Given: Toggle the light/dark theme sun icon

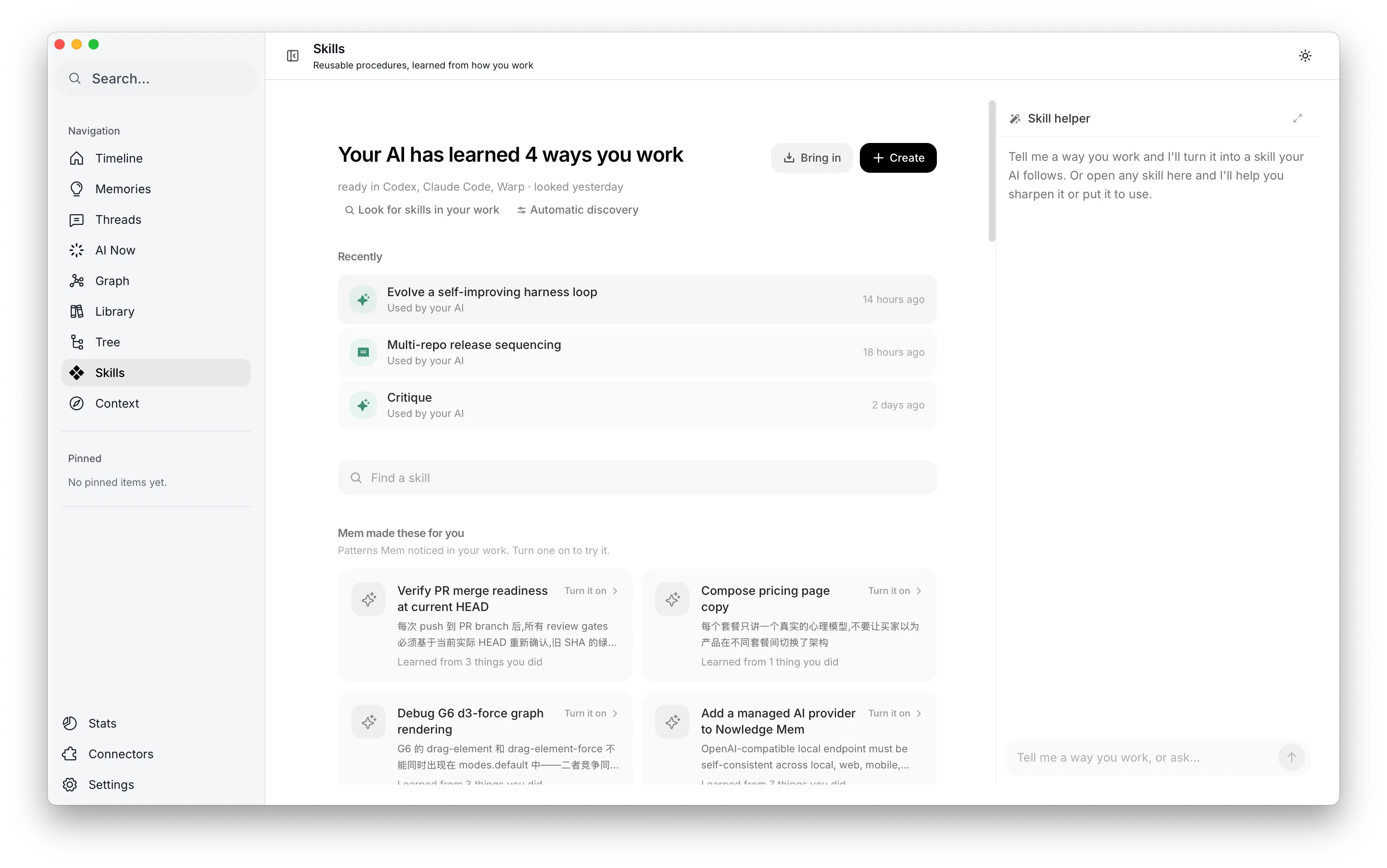Looking at the screenshot, I should tap(1305, 56).
